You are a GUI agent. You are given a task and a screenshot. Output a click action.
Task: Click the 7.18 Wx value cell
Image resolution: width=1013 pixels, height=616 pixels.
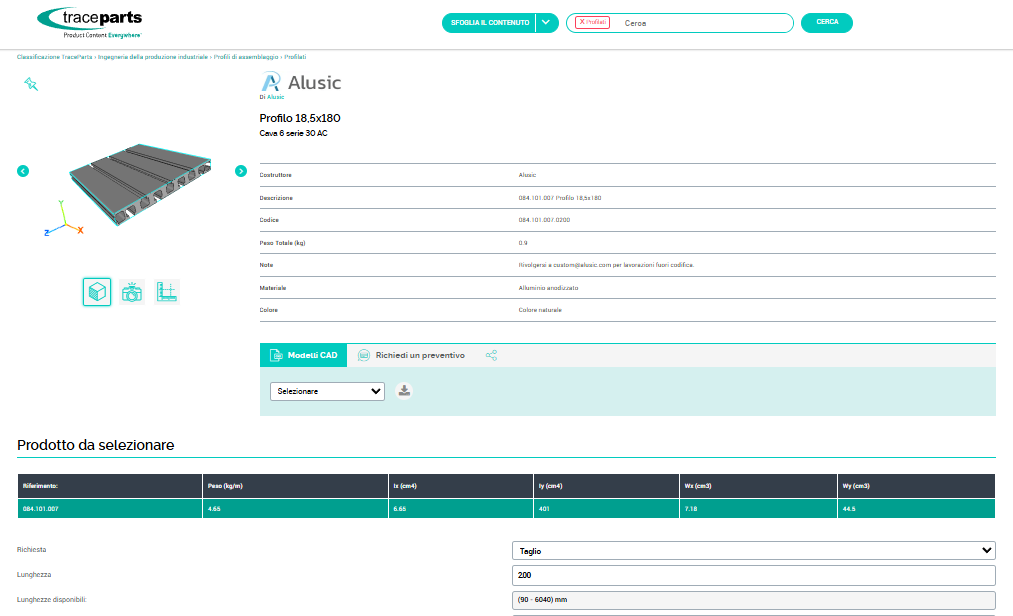click(758, 509)
